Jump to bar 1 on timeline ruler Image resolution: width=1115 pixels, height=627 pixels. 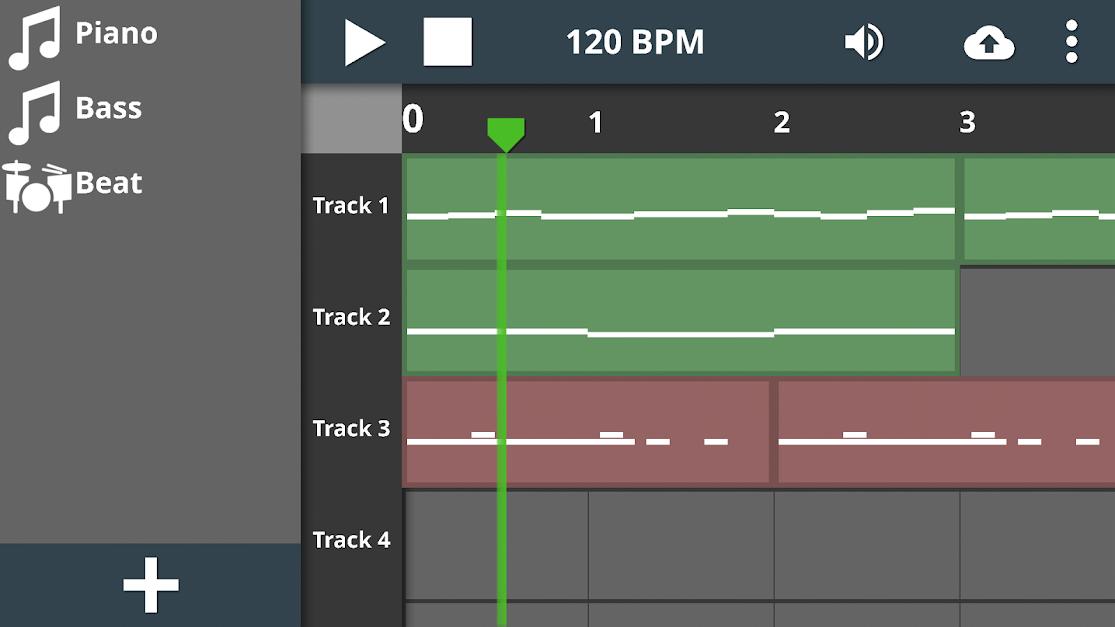point(596,122)
